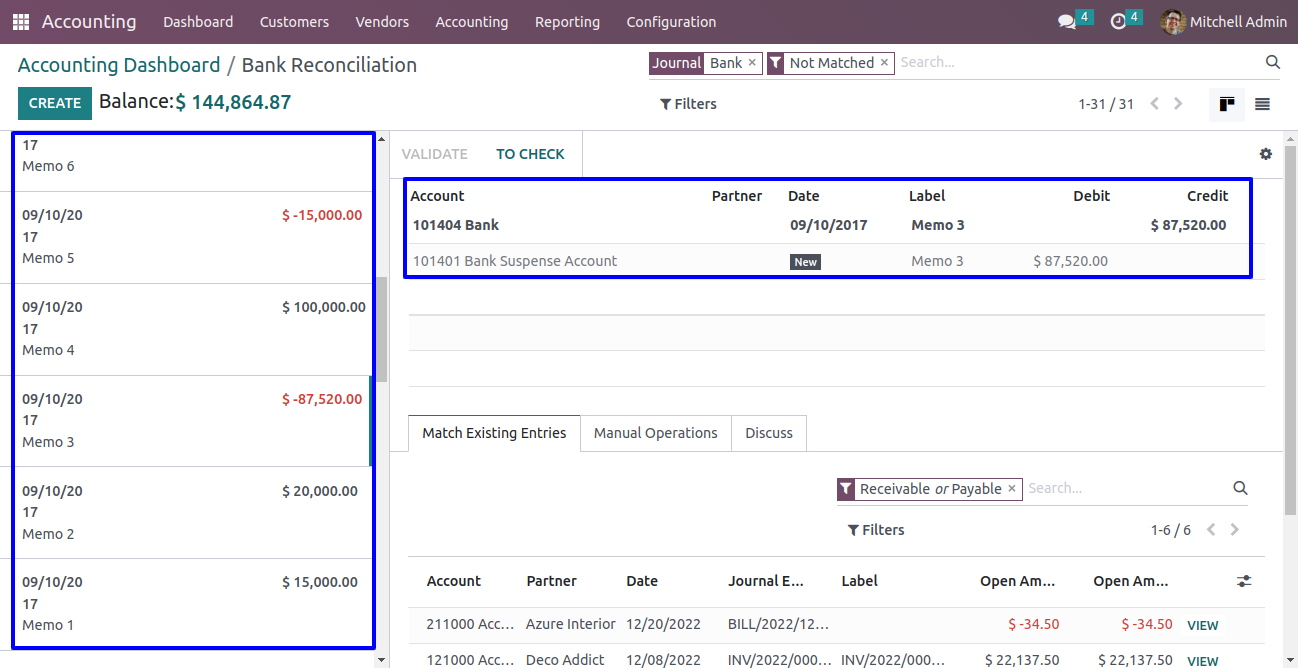
Task: Open the activities clock icon
Action: [x=1118, y=22]
